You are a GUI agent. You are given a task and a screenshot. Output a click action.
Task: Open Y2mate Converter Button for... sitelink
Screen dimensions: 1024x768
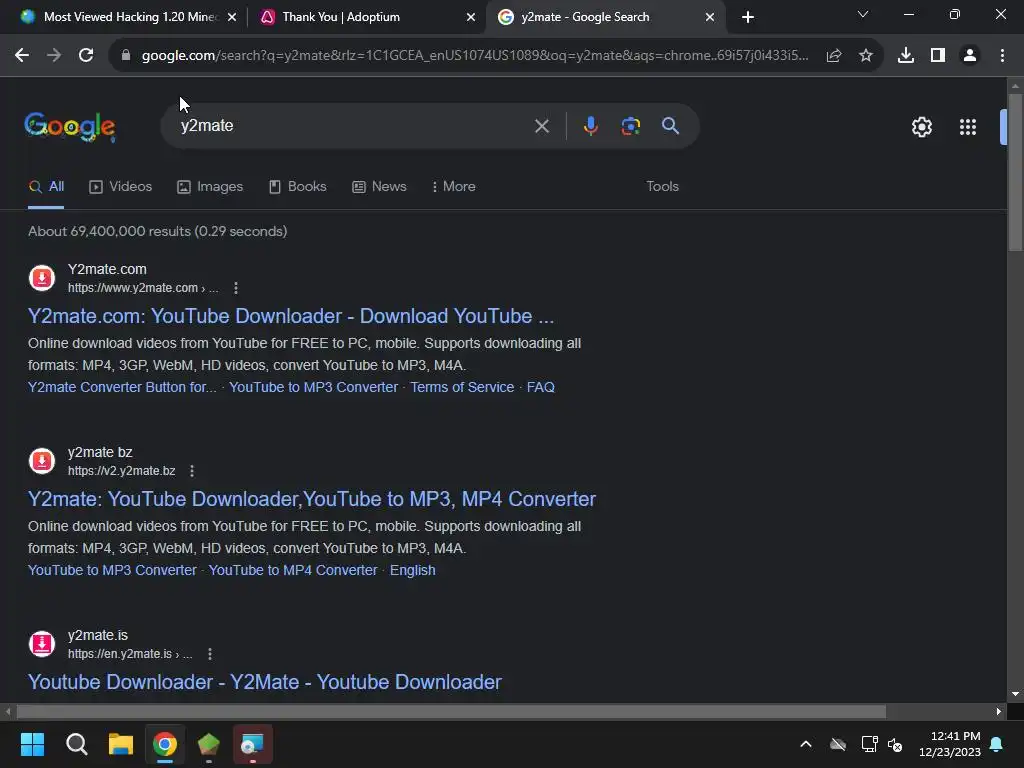coord(122,387)
